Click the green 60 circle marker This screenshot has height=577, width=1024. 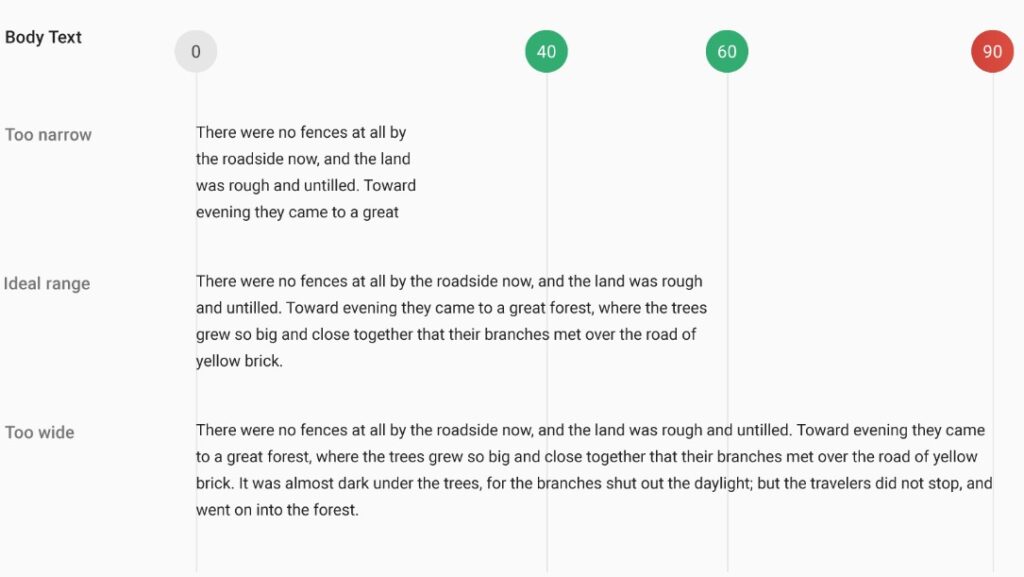727,52
